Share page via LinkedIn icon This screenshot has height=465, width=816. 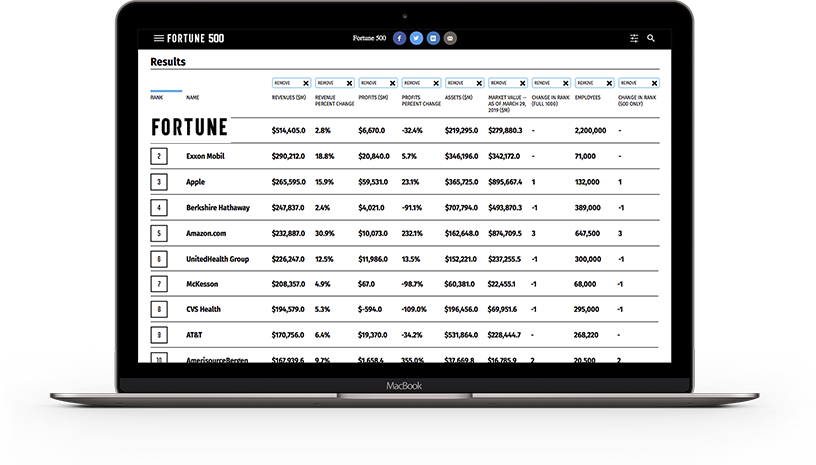point(433,39)
